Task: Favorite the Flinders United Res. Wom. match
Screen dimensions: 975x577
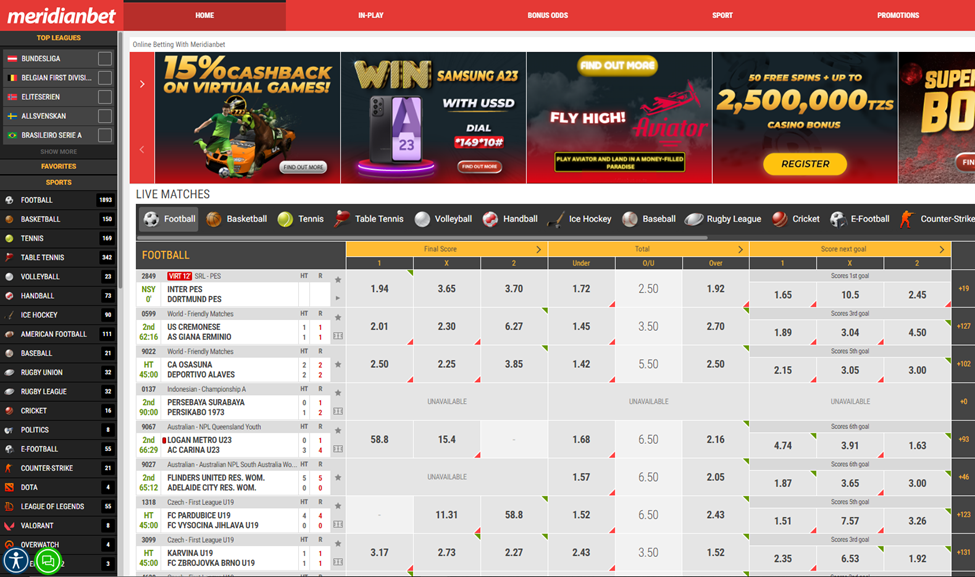Action: pos(338,478)
